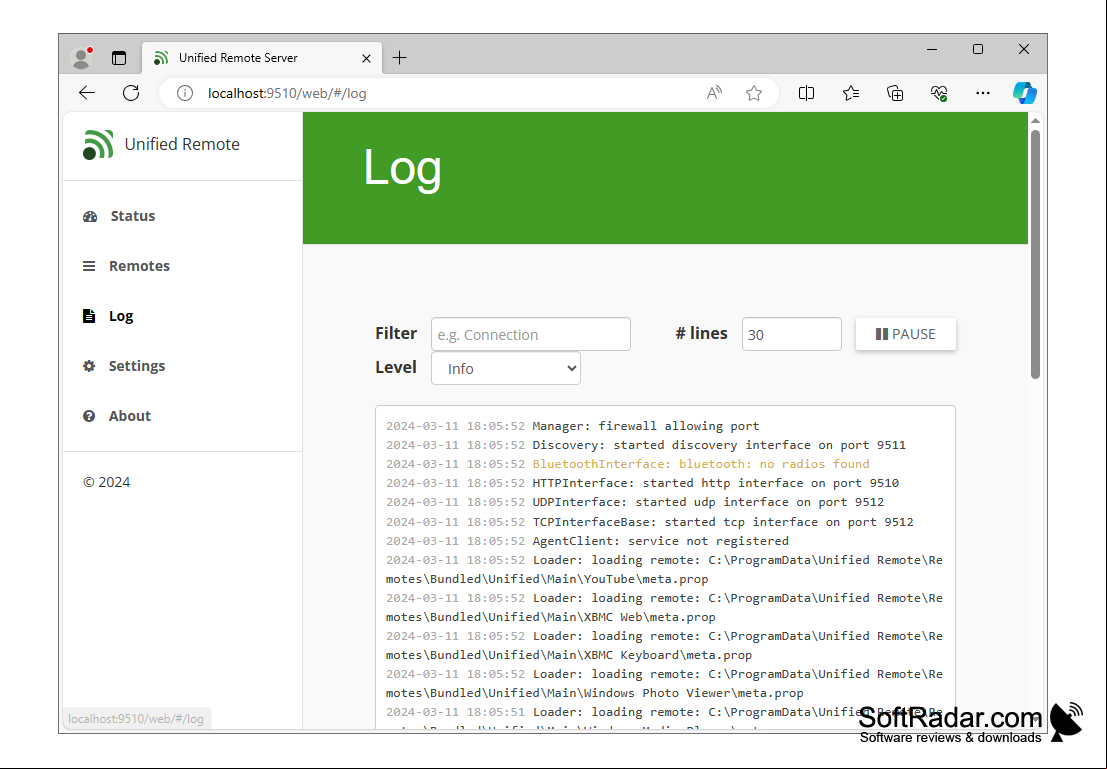Image resolution: width=1107 pixels, height=769 pixels.
Task: Click the XBMC Keyboard\meta.prop log line
Action: point(664,645)
